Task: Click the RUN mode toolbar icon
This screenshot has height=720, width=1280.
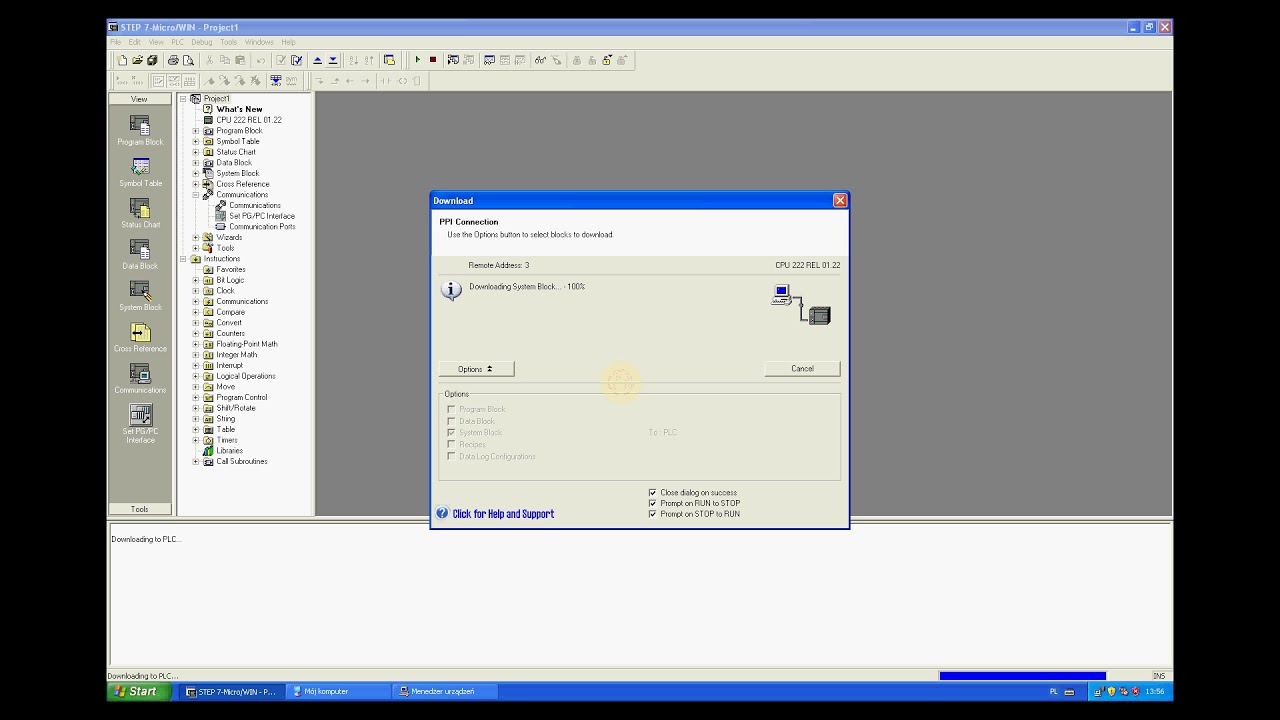Action: (x=418, y=60)
